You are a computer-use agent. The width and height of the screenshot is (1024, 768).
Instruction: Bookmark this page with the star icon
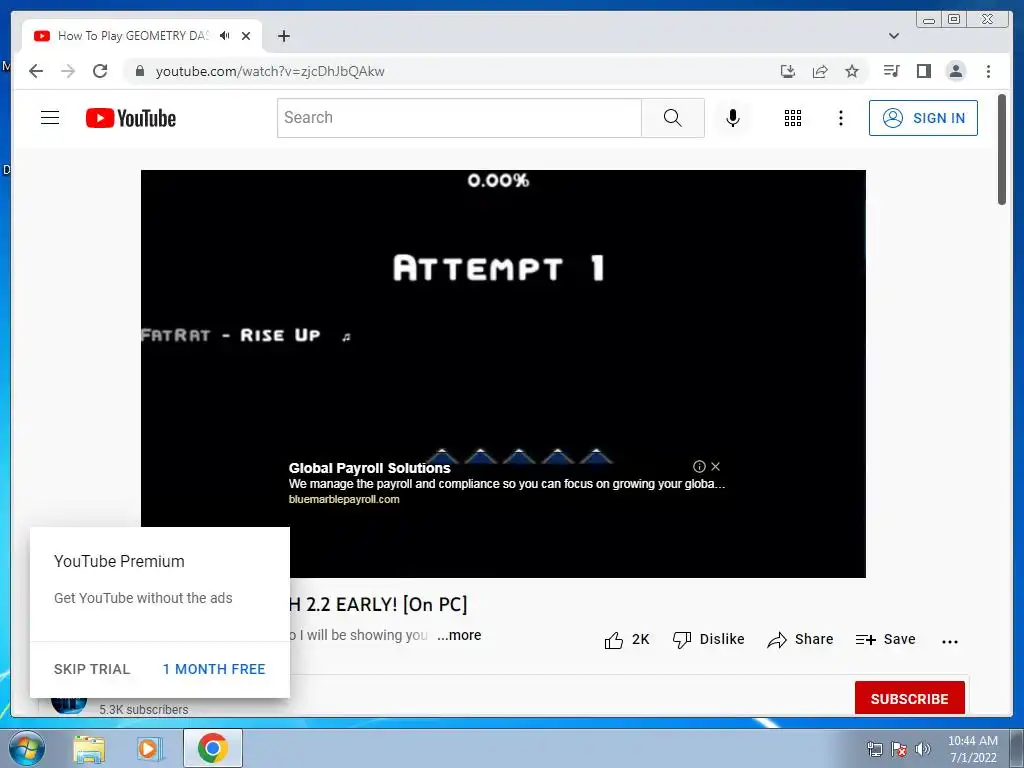pos(852,71)
